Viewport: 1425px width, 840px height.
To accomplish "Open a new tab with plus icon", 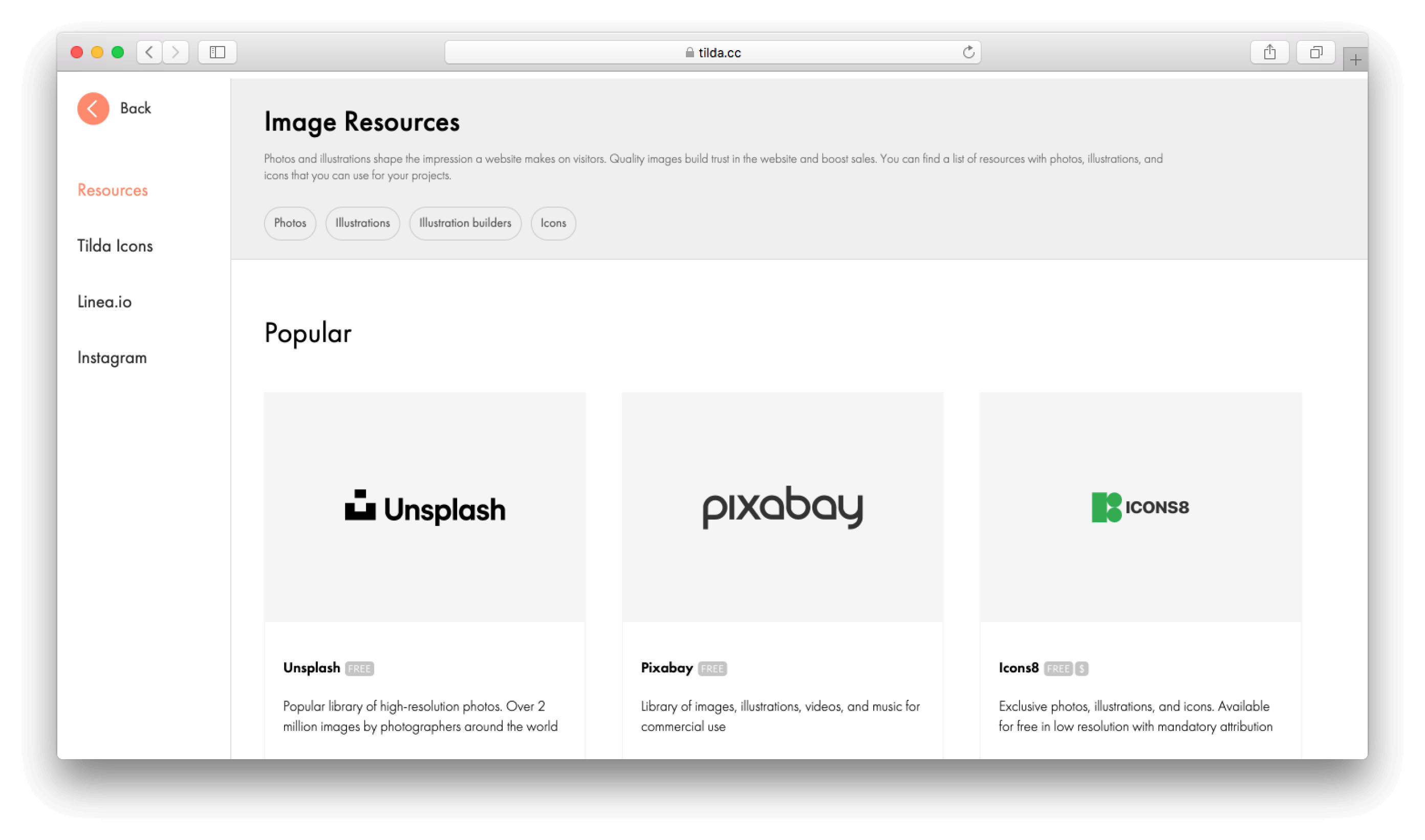I will [x=1355, y=59].
